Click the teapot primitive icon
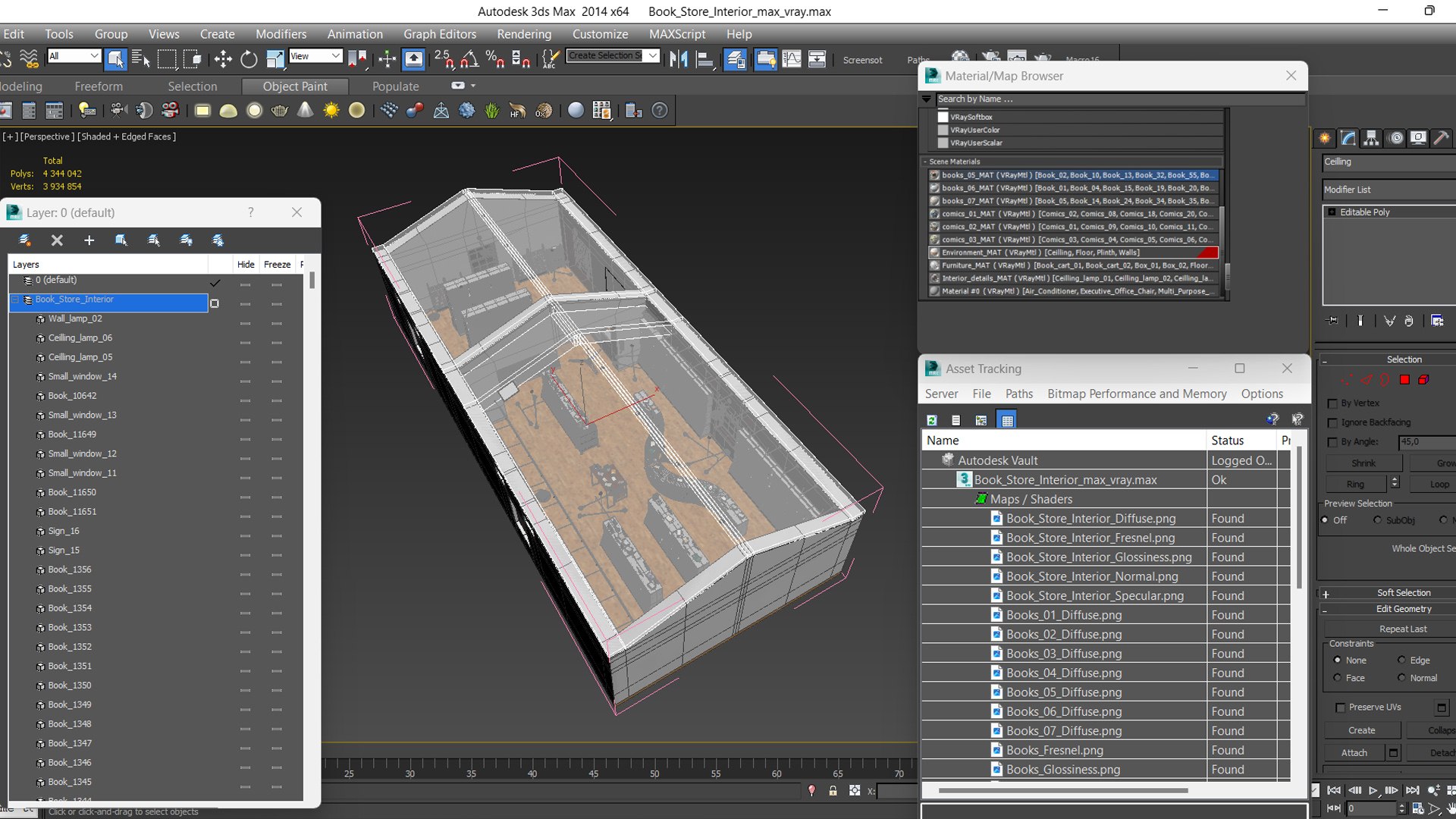Image resolution: width=1456 pixels, height=819 pixels. [280, 111]
